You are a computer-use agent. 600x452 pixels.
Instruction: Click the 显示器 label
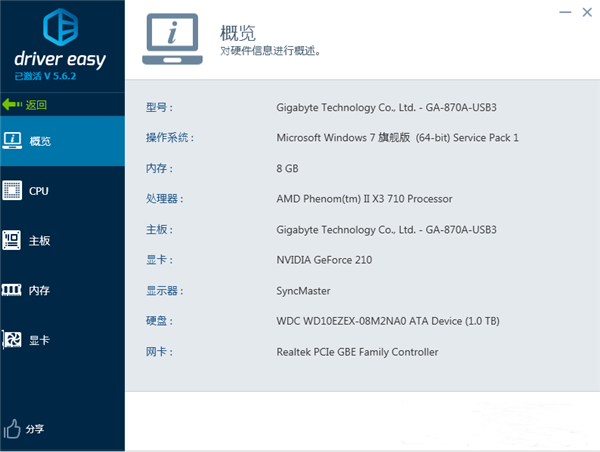pos(165,290)
